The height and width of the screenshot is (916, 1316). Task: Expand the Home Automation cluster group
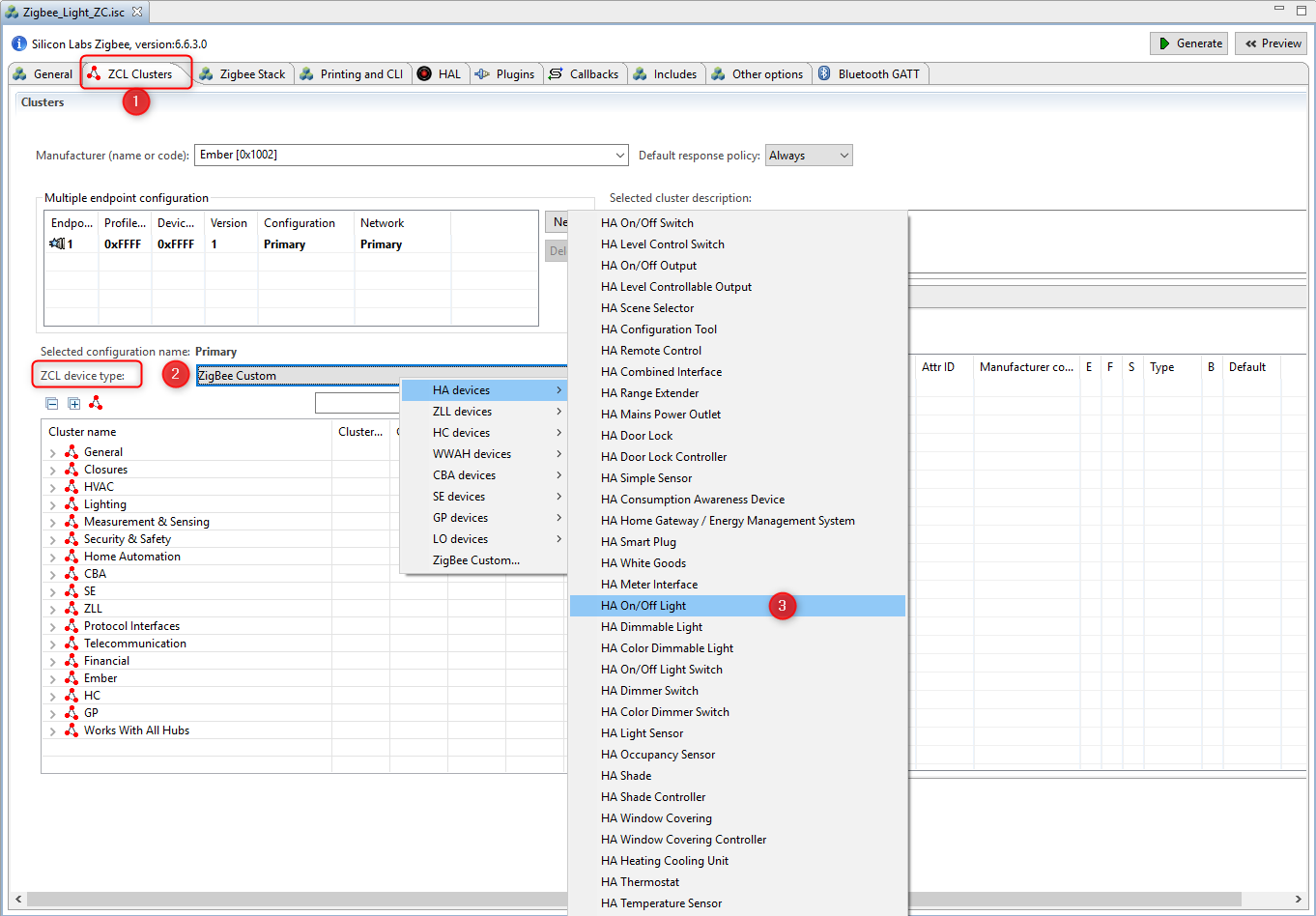pos(53,557)
